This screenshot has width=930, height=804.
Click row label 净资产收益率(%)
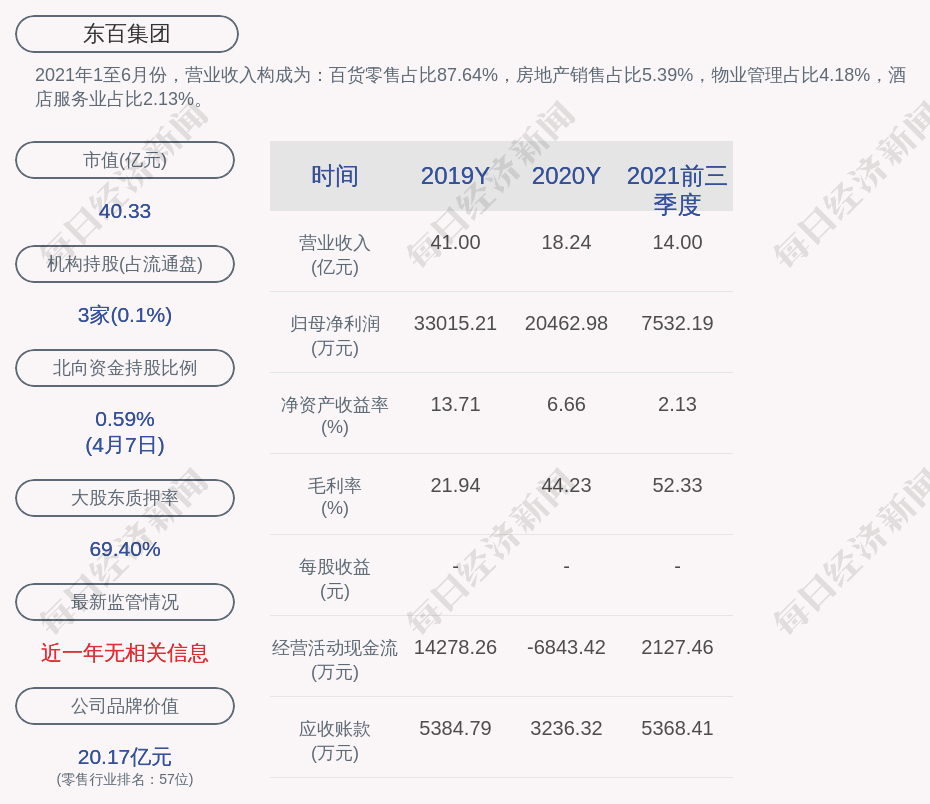click(x=335, y=416)
